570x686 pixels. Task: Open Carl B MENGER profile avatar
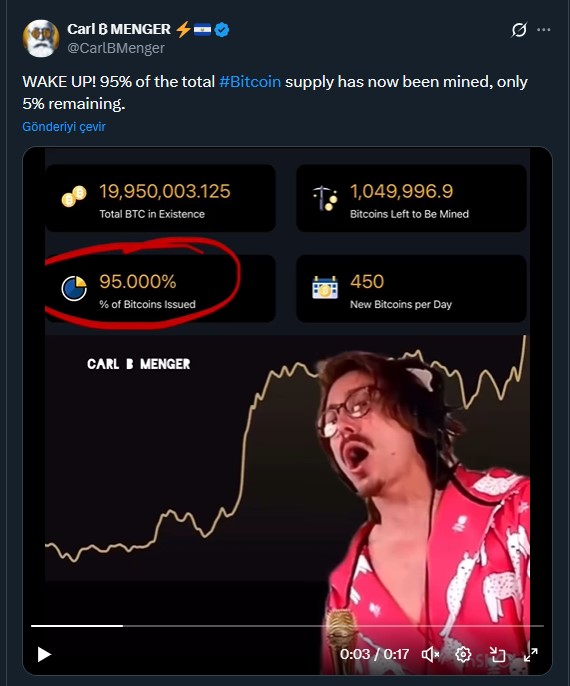point(41,38)
